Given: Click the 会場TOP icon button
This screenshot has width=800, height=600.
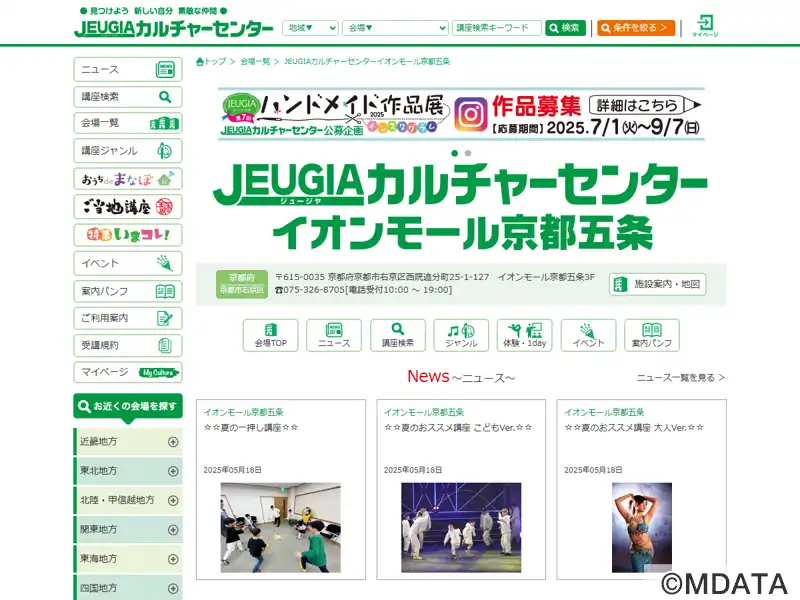Looking at the screenshot, I should [270, 335].
